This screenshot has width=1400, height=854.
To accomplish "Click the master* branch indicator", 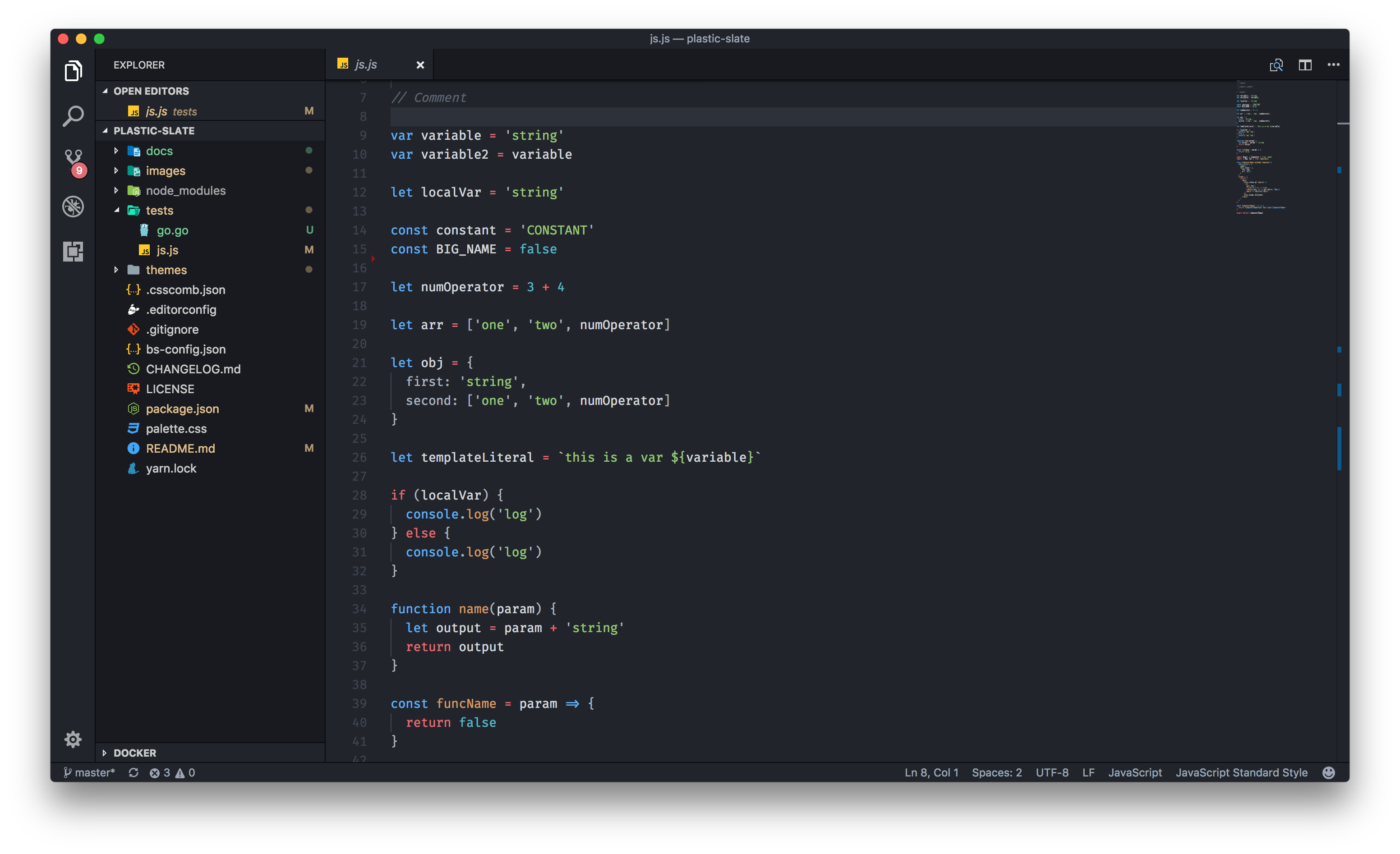I will [89, 772].
